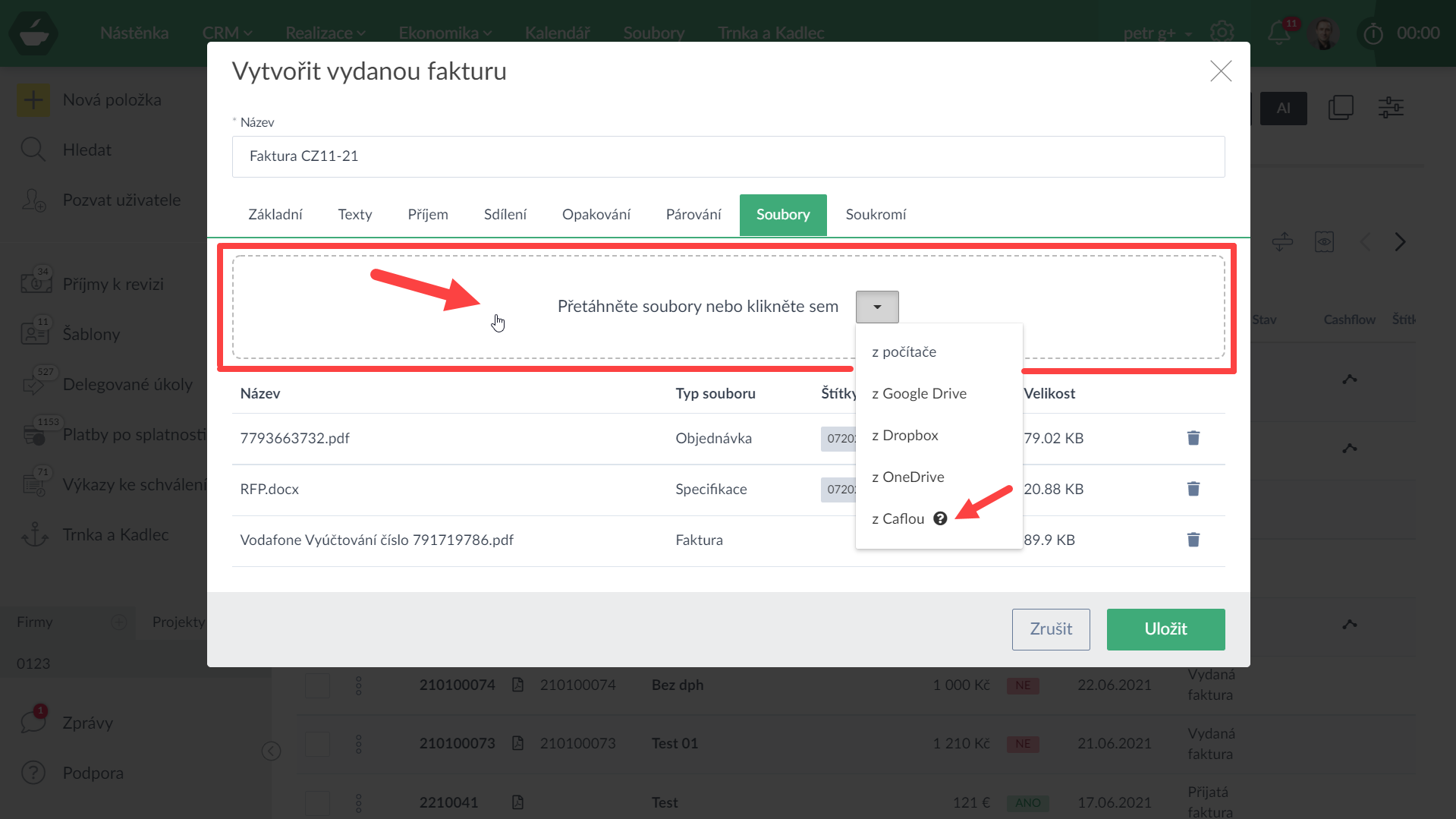
Task: Expand the CRM menu
Action: pyautogui.click(x=227, y=33)
